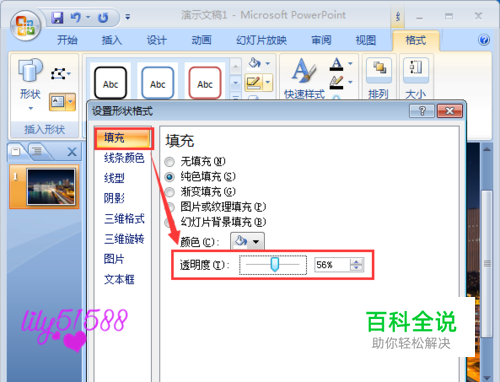Screen dimensions: 500x382
Task: Click the main window vertical scrollbar
Action: point(487,263)
